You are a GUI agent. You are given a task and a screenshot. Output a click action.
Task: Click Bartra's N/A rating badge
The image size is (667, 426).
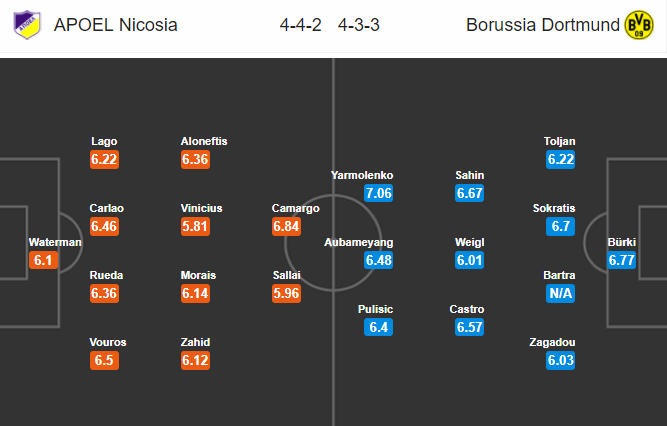(x=561, y=293)
